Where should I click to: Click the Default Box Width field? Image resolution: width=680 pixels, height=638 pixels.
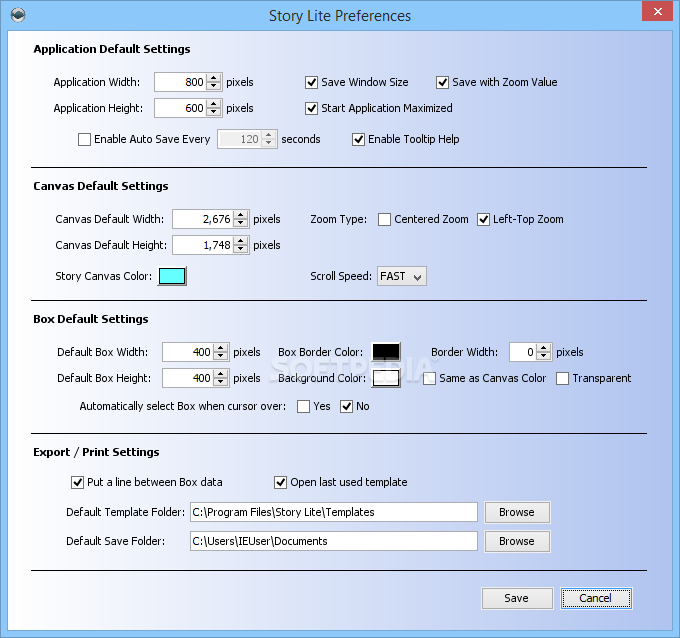tap(188, 352)
